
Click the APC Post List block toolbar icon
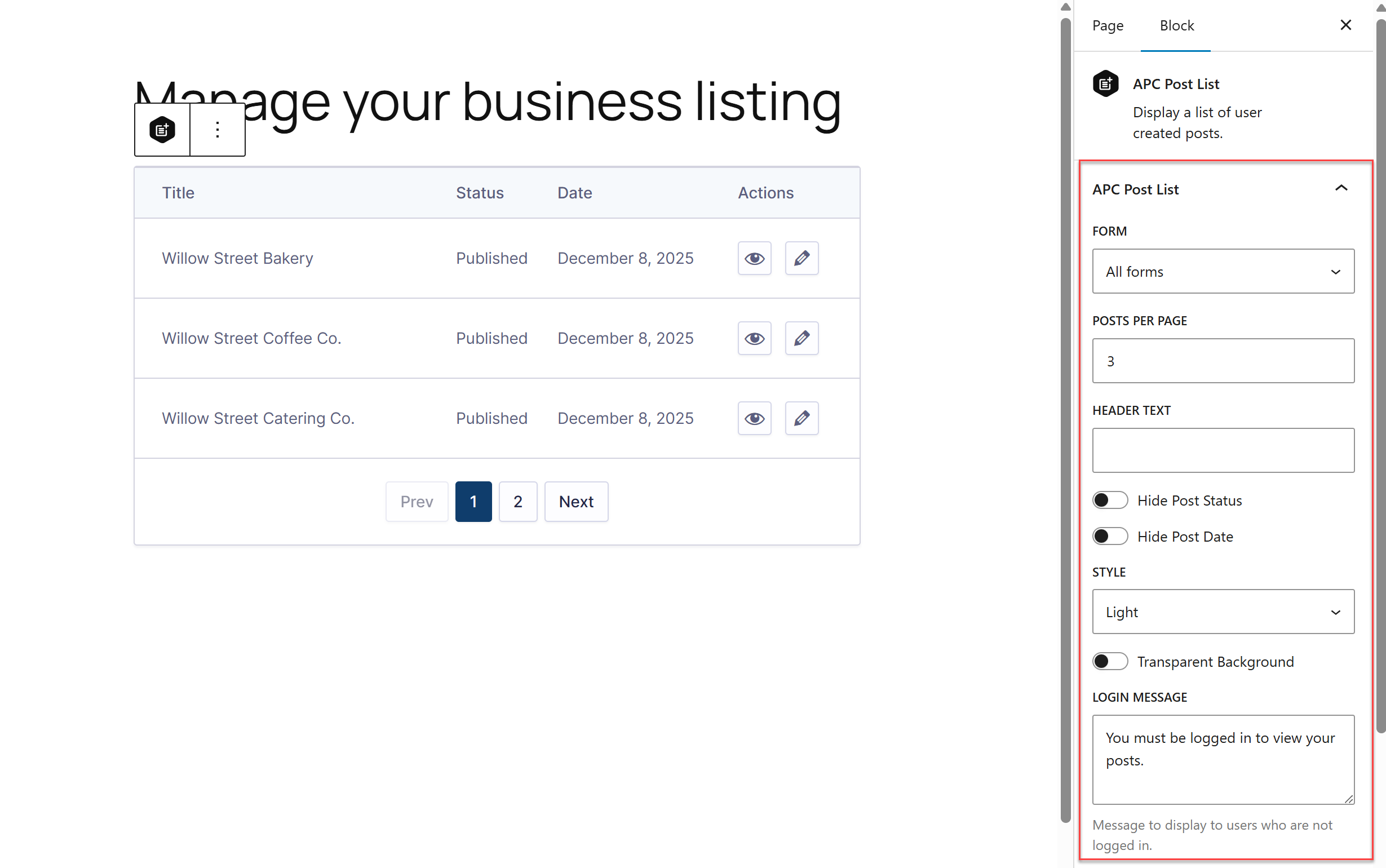[x=162, y=130]
